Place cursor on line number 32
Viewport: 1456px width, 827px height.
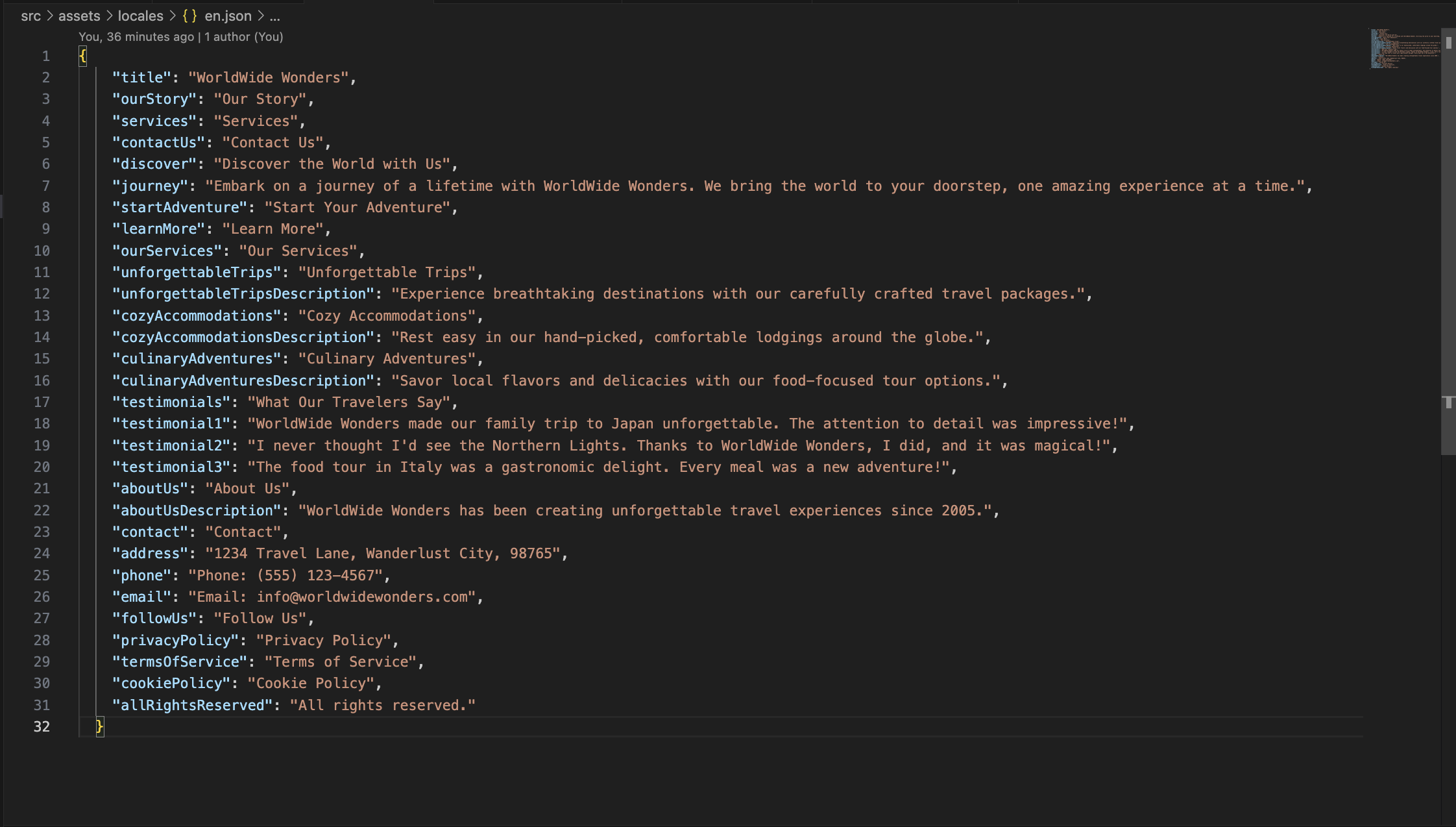[x=42, y=726]
